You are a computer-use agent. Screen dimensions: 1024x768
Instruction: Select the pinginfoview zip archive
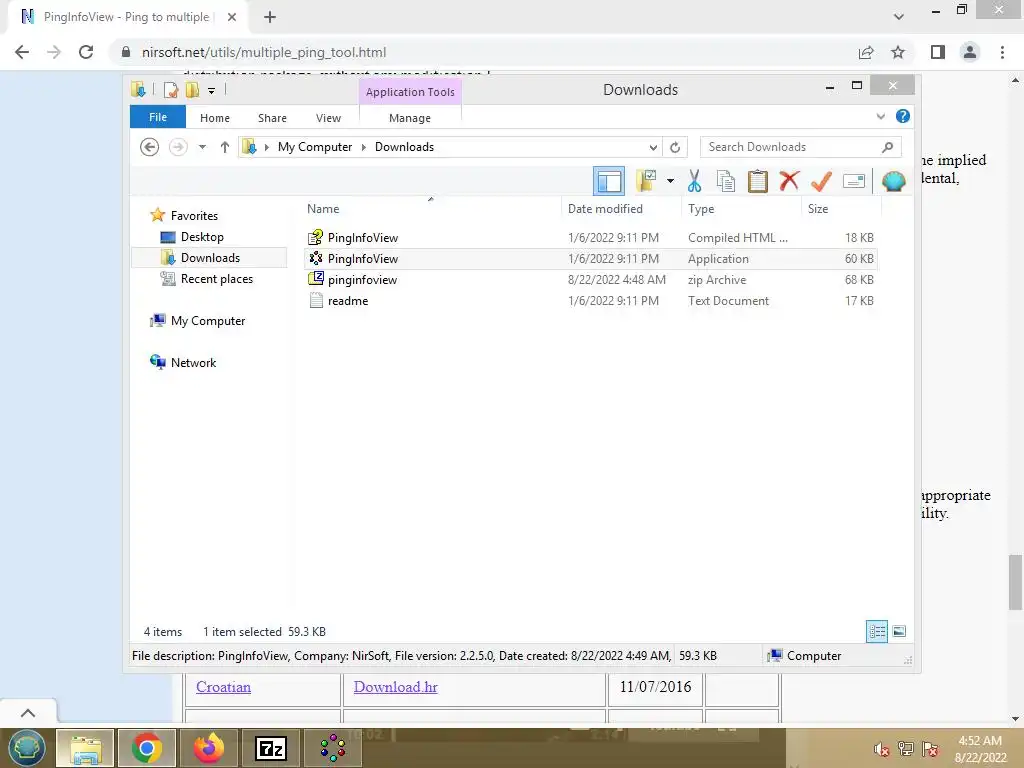(590, 280)
